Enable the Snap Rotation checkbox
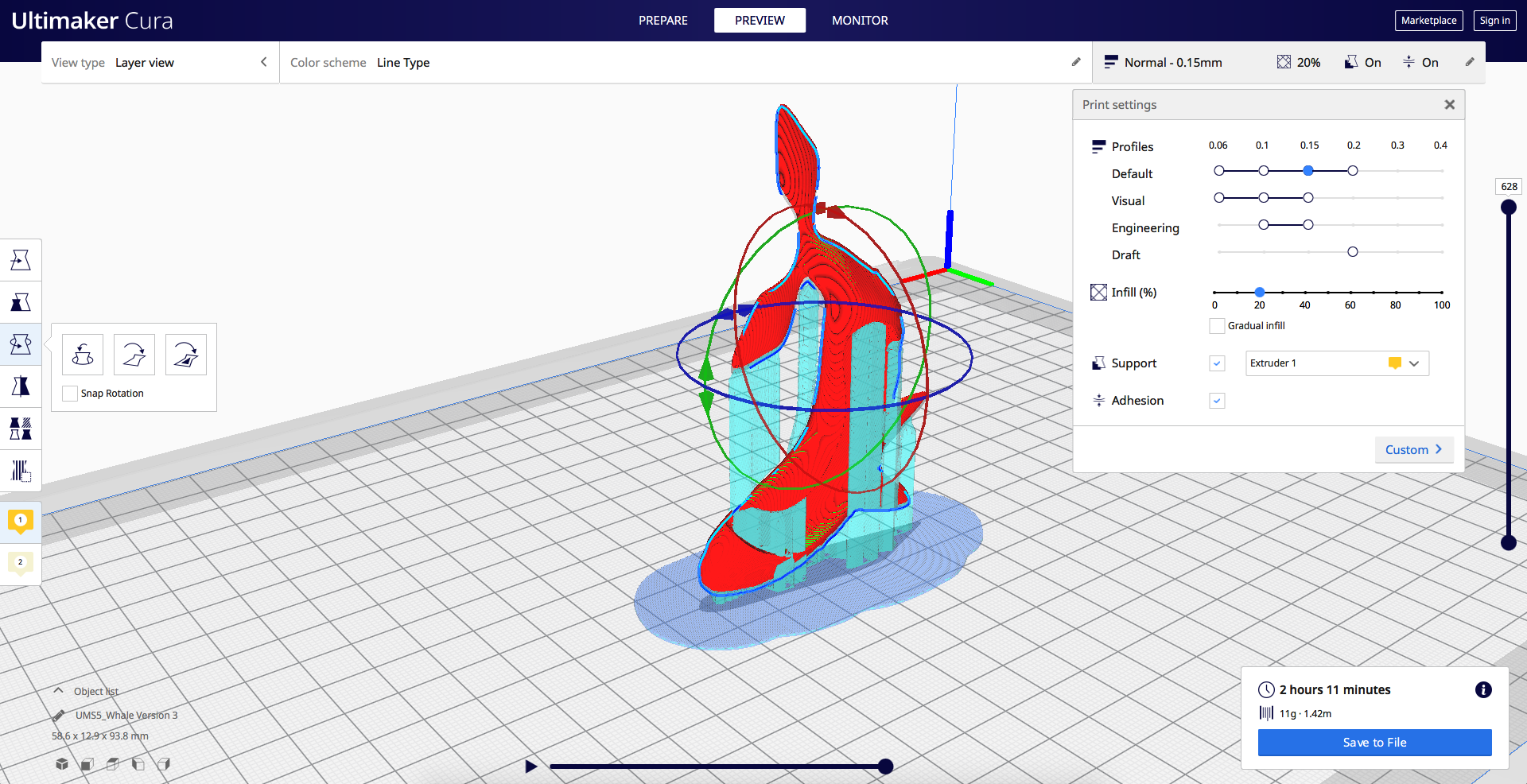Screen dimensions: 1527x784 (x=70, y=394)
